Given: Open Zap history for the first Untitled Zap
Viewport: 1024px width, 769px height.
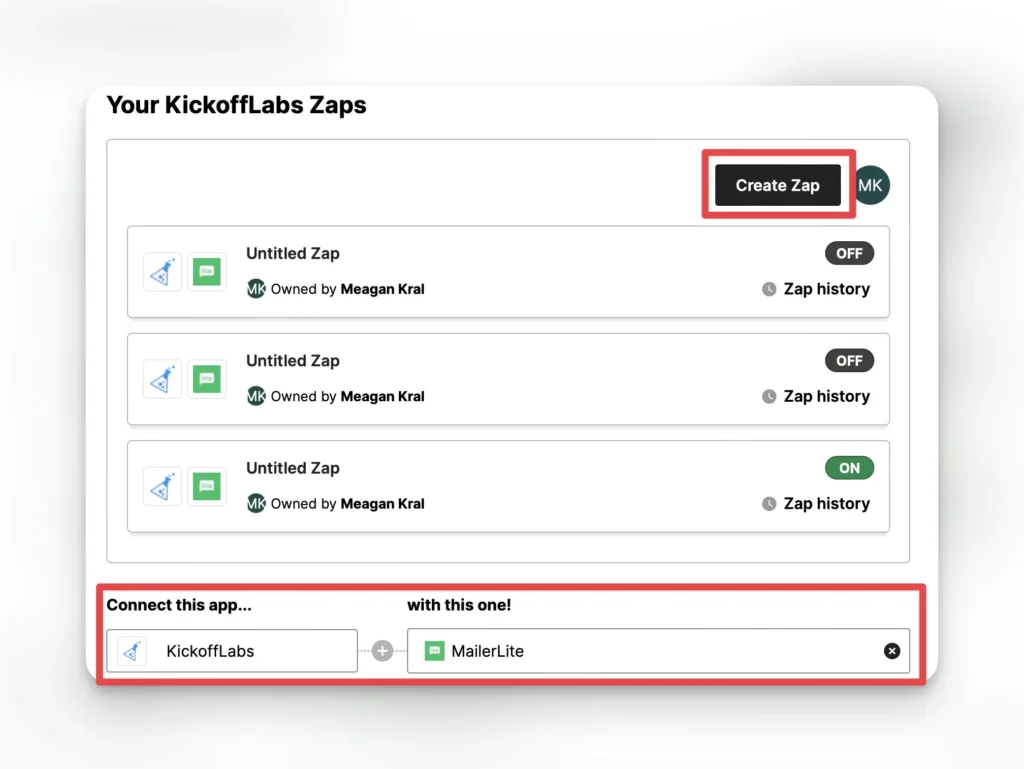Looking at the screenshot, I should 826,289.
